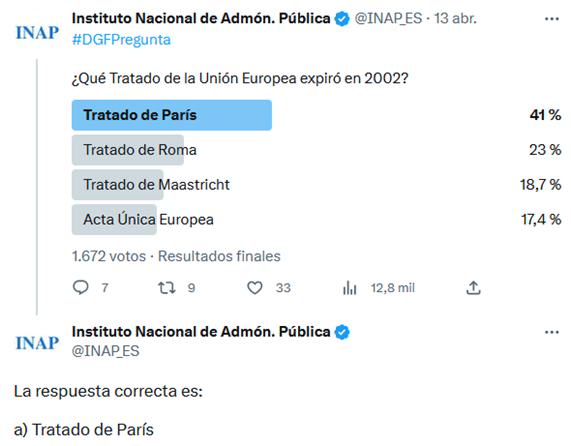The width and height of the screenshot is (571, 446).
Task: Open view analytics bar chart icon
Action: point(350,288)
